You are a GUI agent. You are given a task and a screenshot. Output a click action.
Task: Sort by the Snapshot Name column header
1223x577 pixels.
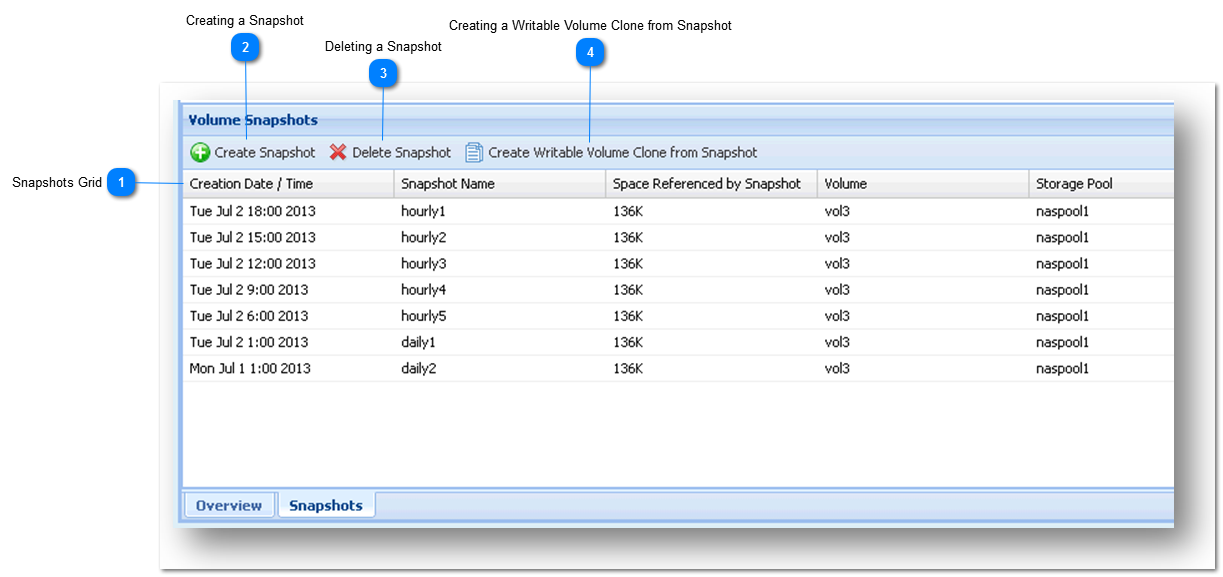click(x=451, y=183)
